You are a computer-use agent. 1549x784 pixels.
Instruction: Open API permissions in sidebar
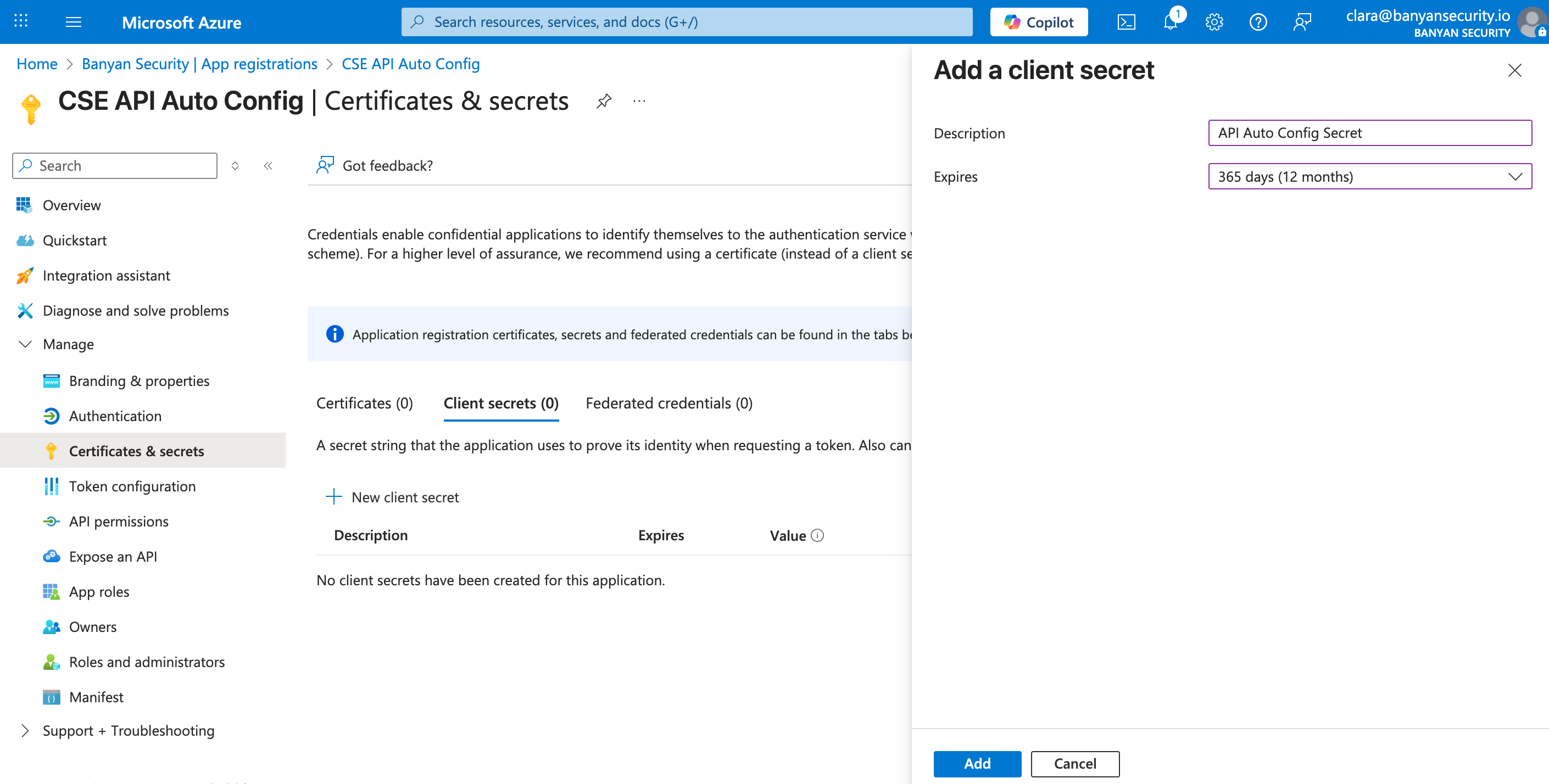(x=119, y=521)
